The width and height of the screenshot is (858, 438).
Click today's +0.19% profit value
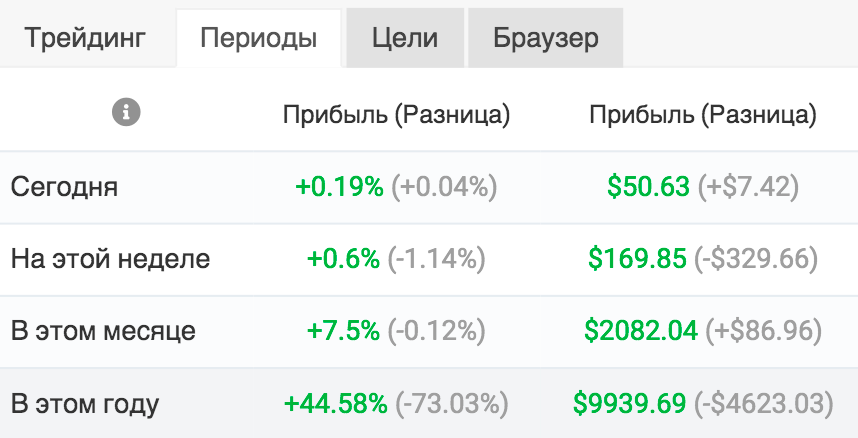pyautogui.click(x=339, y=187)
